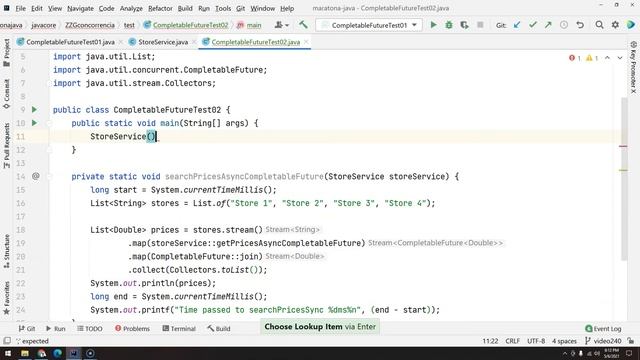Click the main method breadcrumb

click(249, 25)
